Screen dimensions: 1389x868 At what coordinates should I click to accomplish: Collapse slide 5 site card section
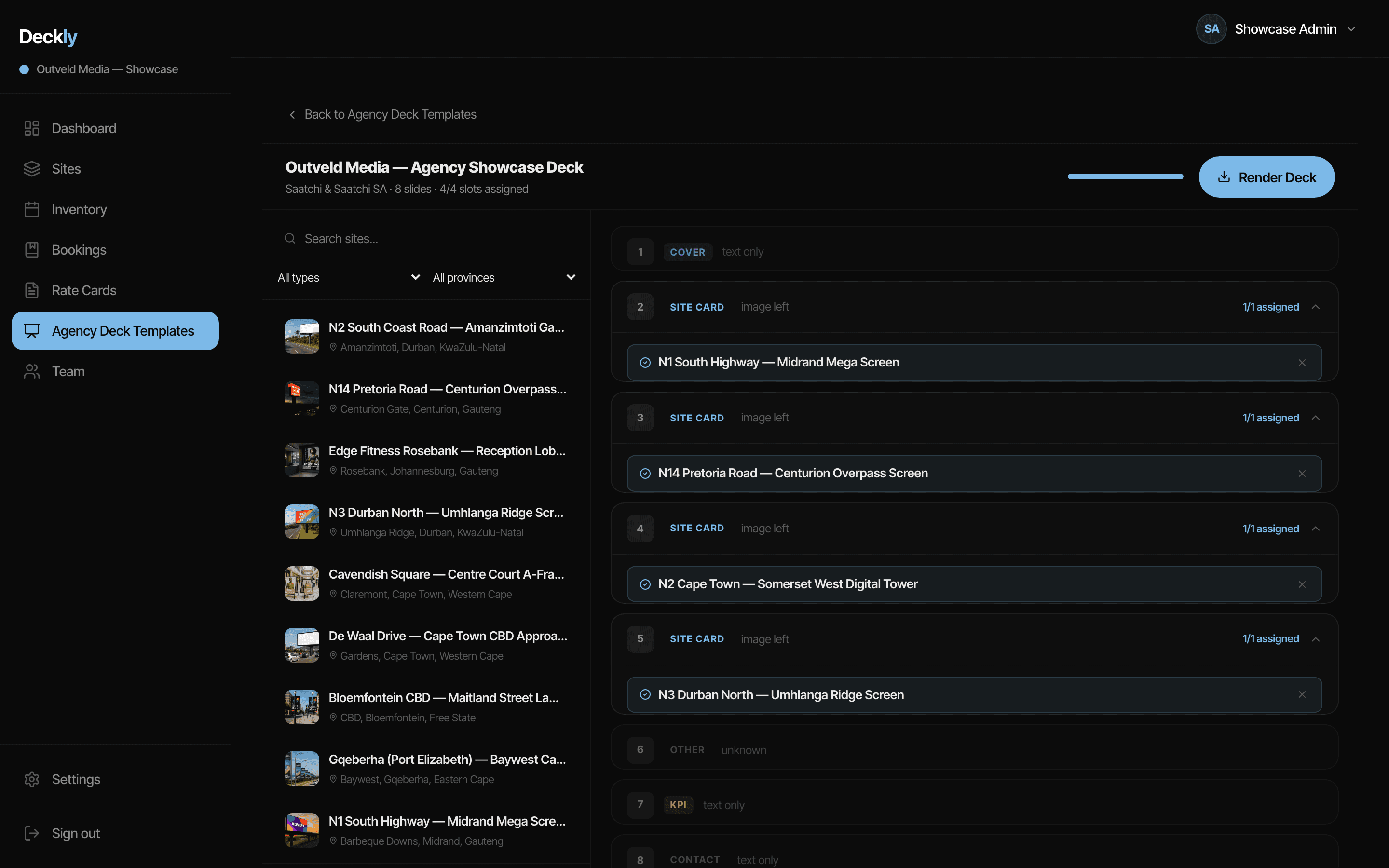click(x=1316, y=639)
